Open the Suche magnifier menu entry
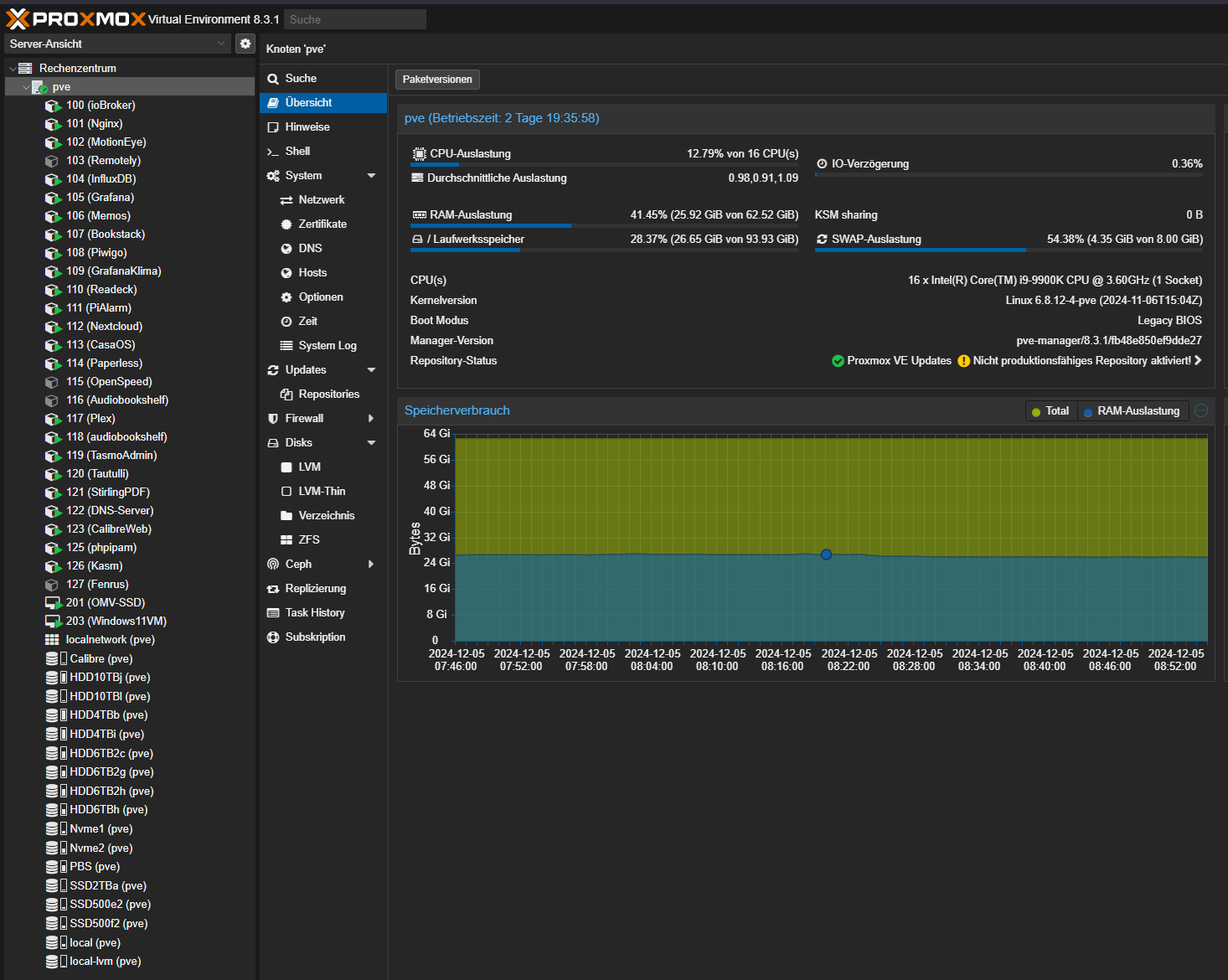The width and height of the screenshot is (1228, 980). coord(323,78)
